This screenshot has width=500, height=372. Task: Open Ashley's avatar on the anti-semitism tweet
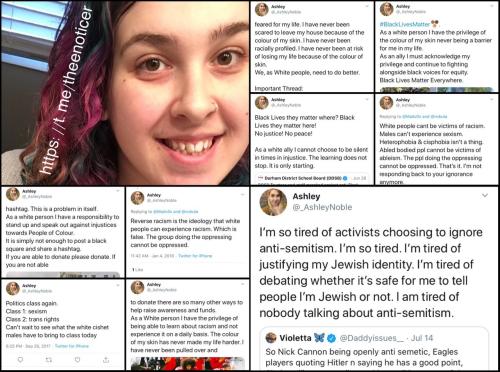coord(273,202)
